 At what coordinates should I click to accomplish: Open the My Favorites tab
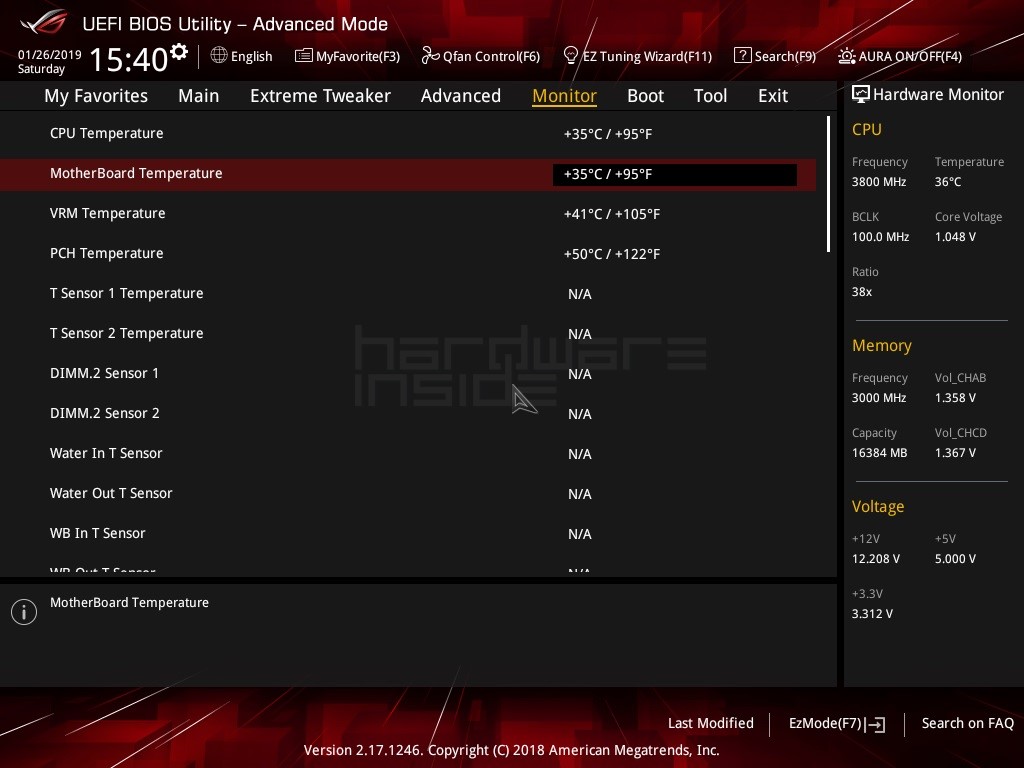point(96,96)
